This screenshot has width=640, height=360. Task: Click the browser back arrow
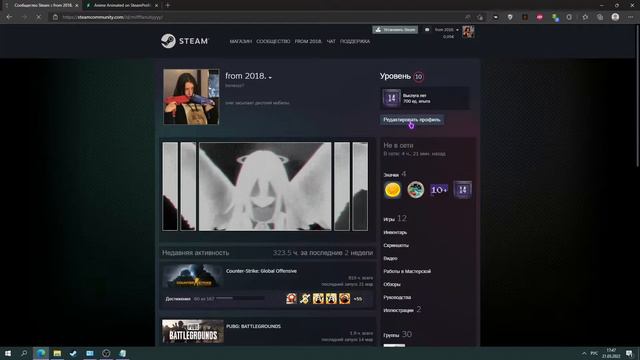[9, 17]
